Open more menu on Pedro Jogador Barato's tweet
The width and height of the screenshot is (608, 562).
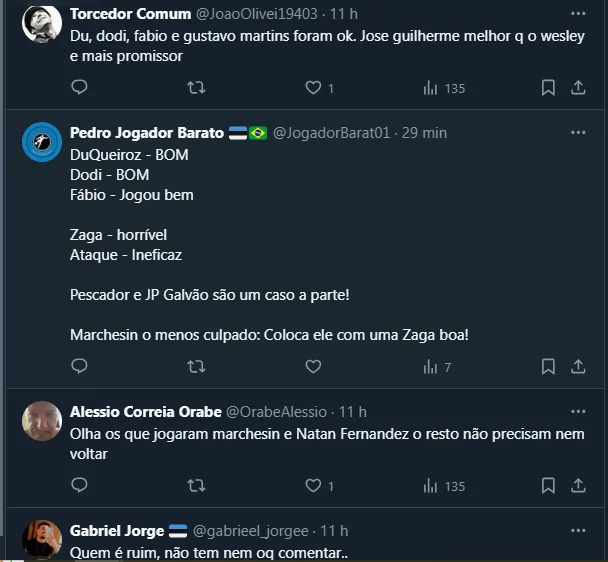(x=578, y=133)
